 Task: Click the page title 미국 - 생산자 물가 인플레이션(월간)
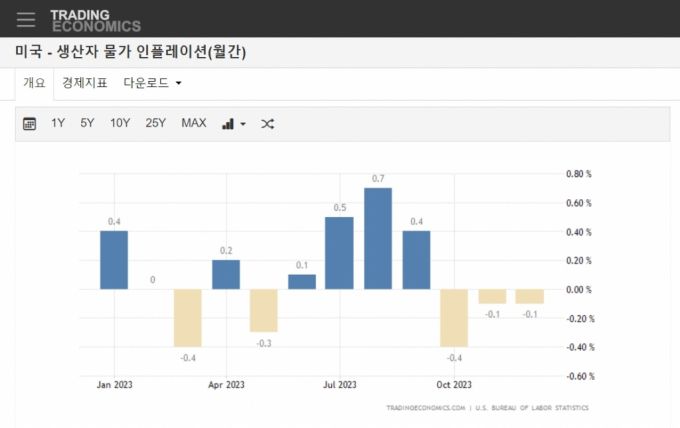130,52
